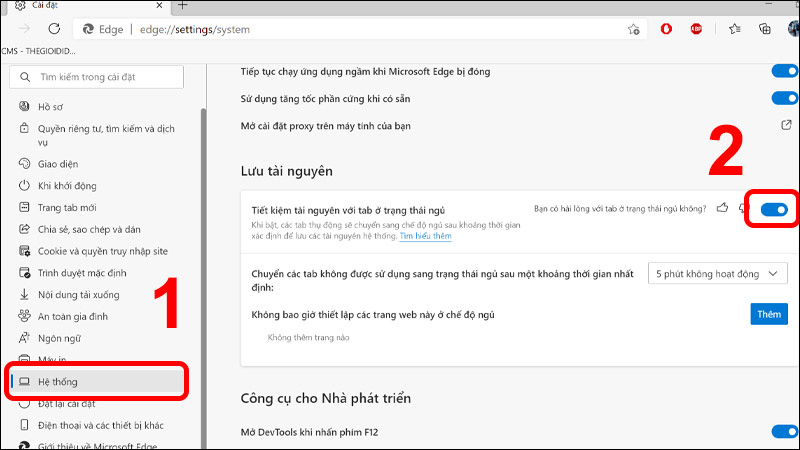Open a new tab with plus button

click(x=183, y=5)
